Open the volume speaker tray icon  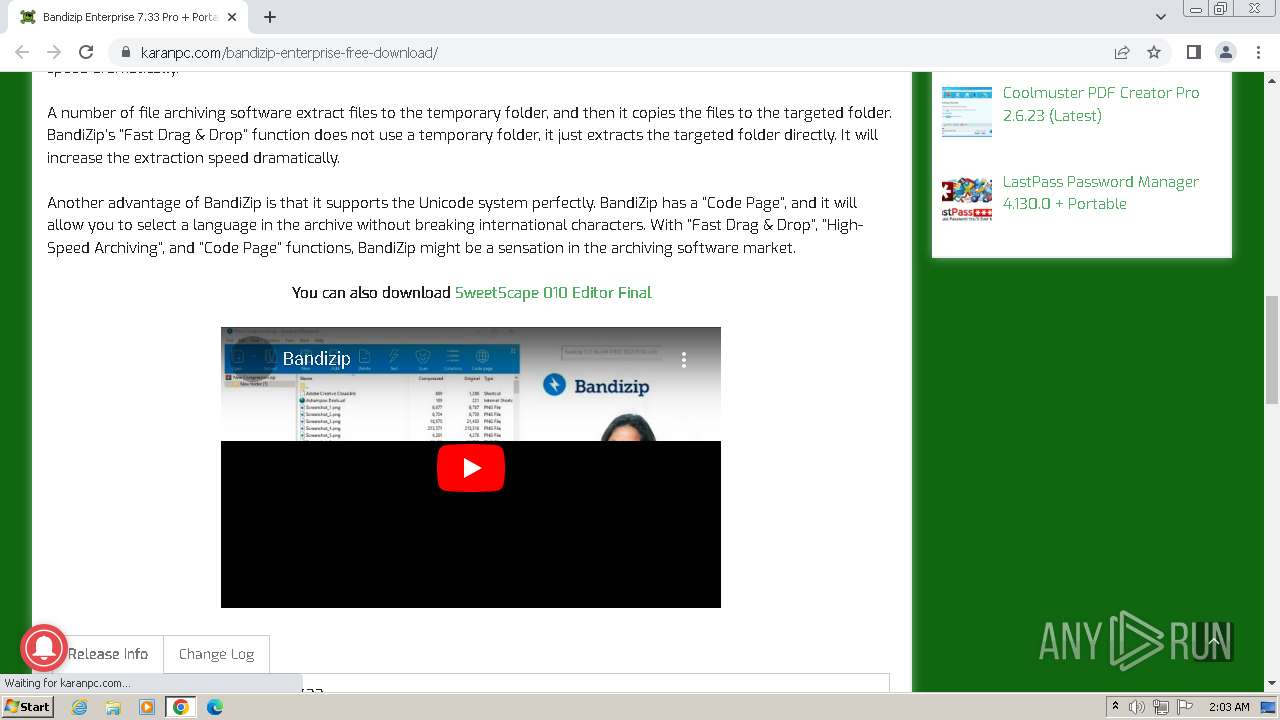point(1137,707)
